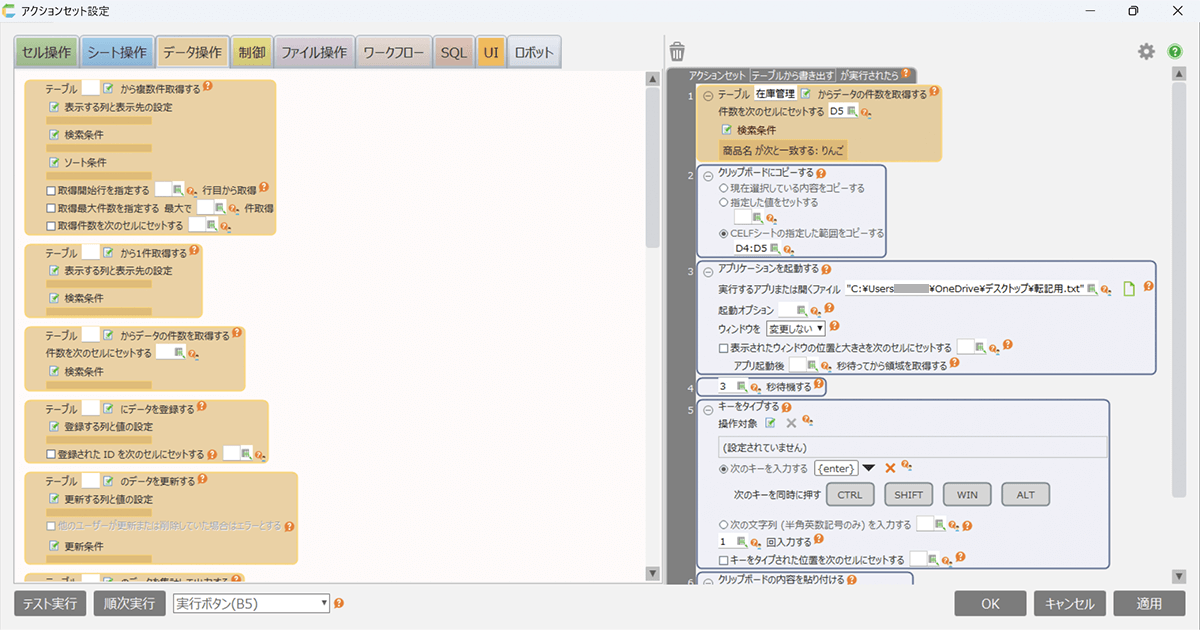The width and height of the screenshot is (1200, 630).
Task: Switch to the ロボット tab
Action: coord(534,52)
